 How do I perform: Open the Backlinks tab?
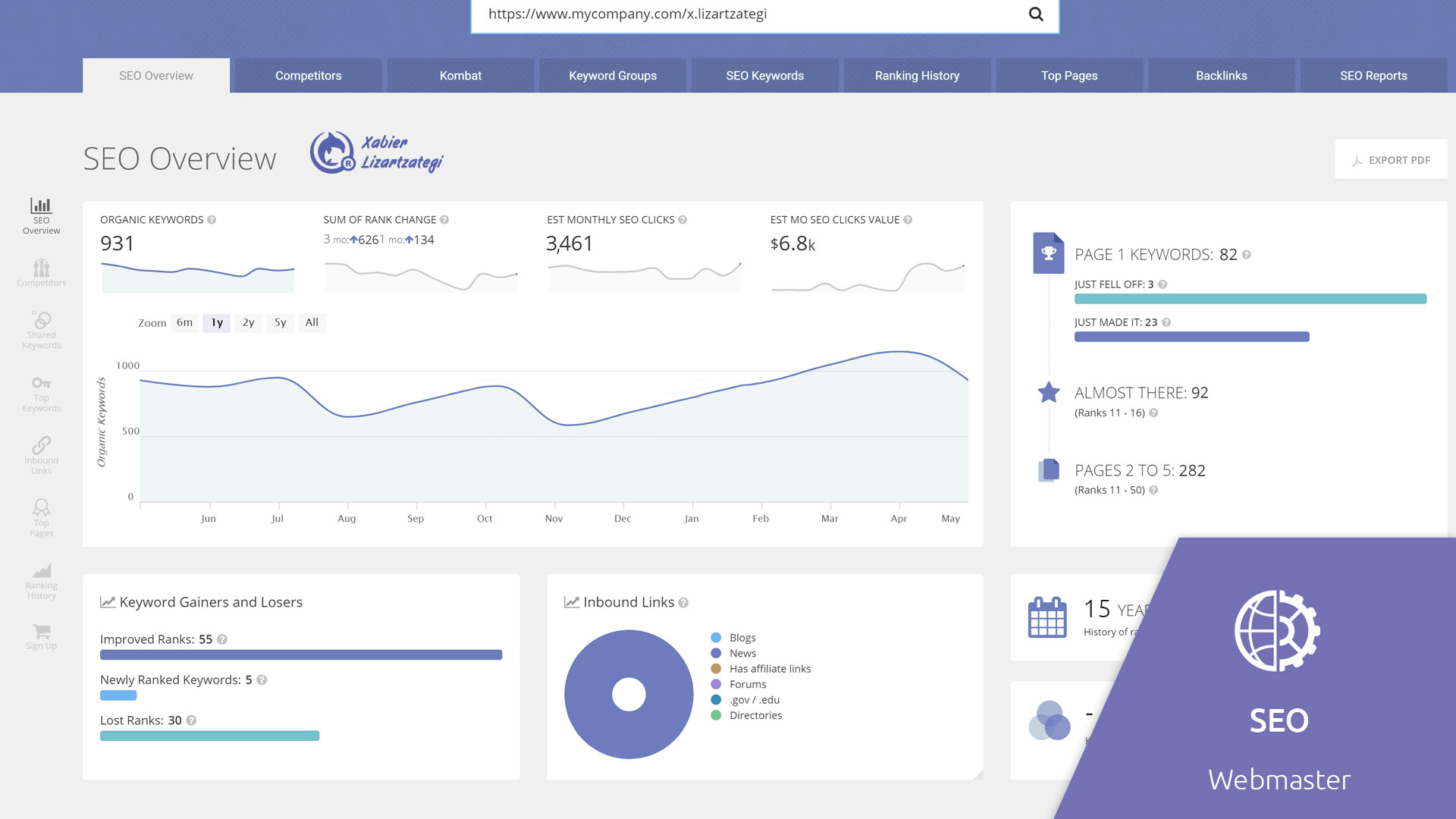point(1221,76)
